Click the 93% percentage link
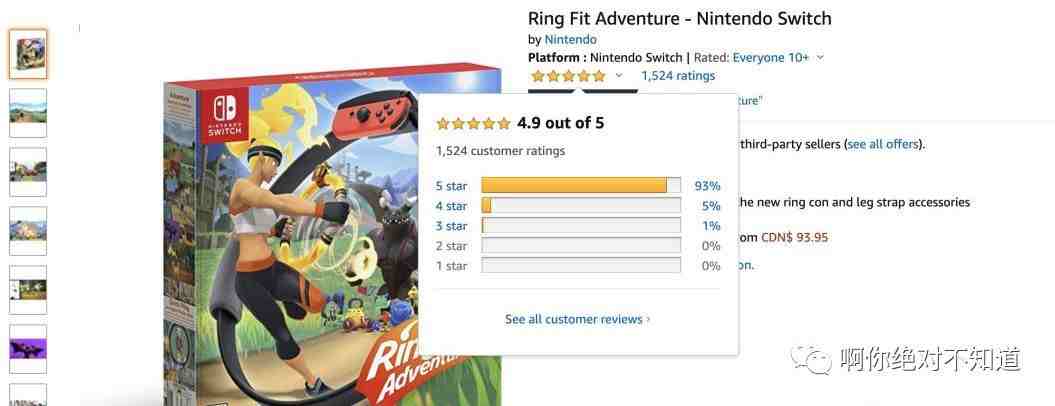Image resolution: width=1055 pixels, height=406 pixels. coord(708,186)
